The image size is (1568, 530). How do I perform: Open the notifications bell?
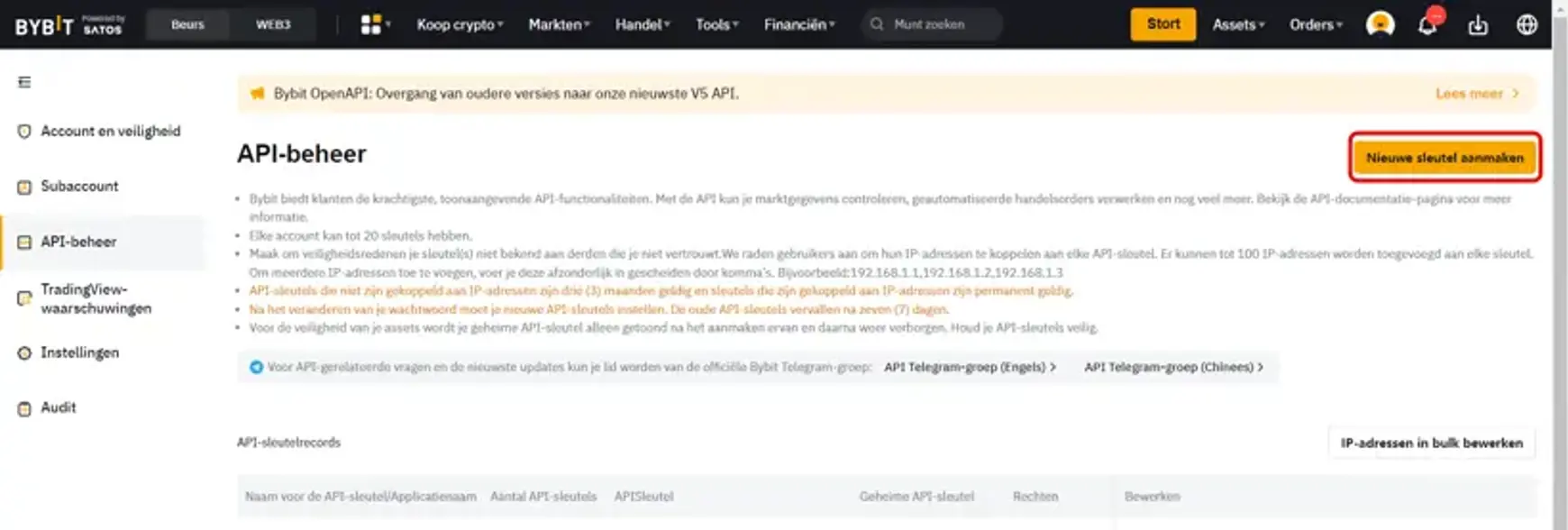(x=1429, y=24)
